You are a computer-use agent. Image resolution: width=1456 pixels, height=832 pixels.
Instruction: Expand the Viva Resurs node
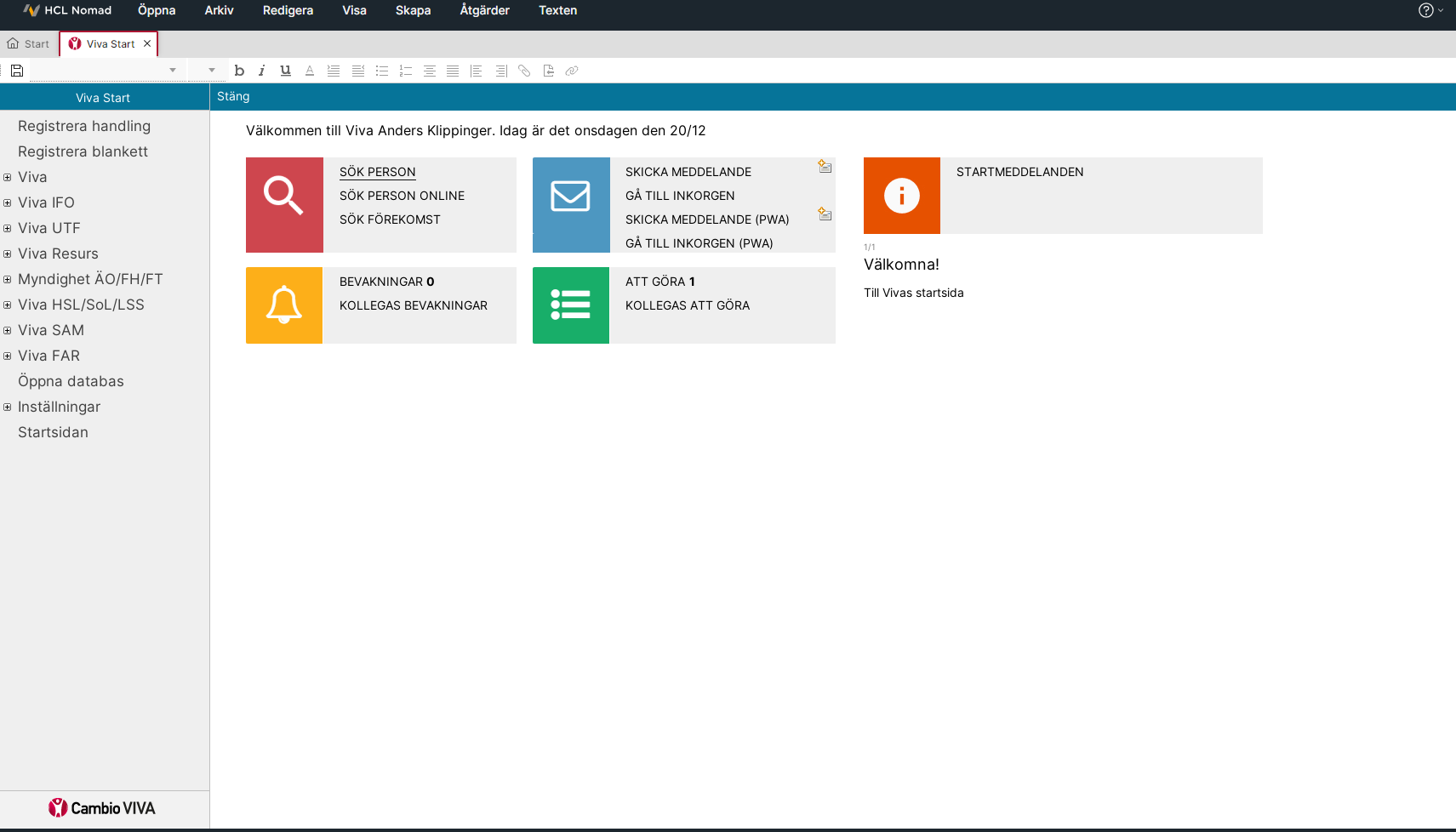[x=8, y=254]
